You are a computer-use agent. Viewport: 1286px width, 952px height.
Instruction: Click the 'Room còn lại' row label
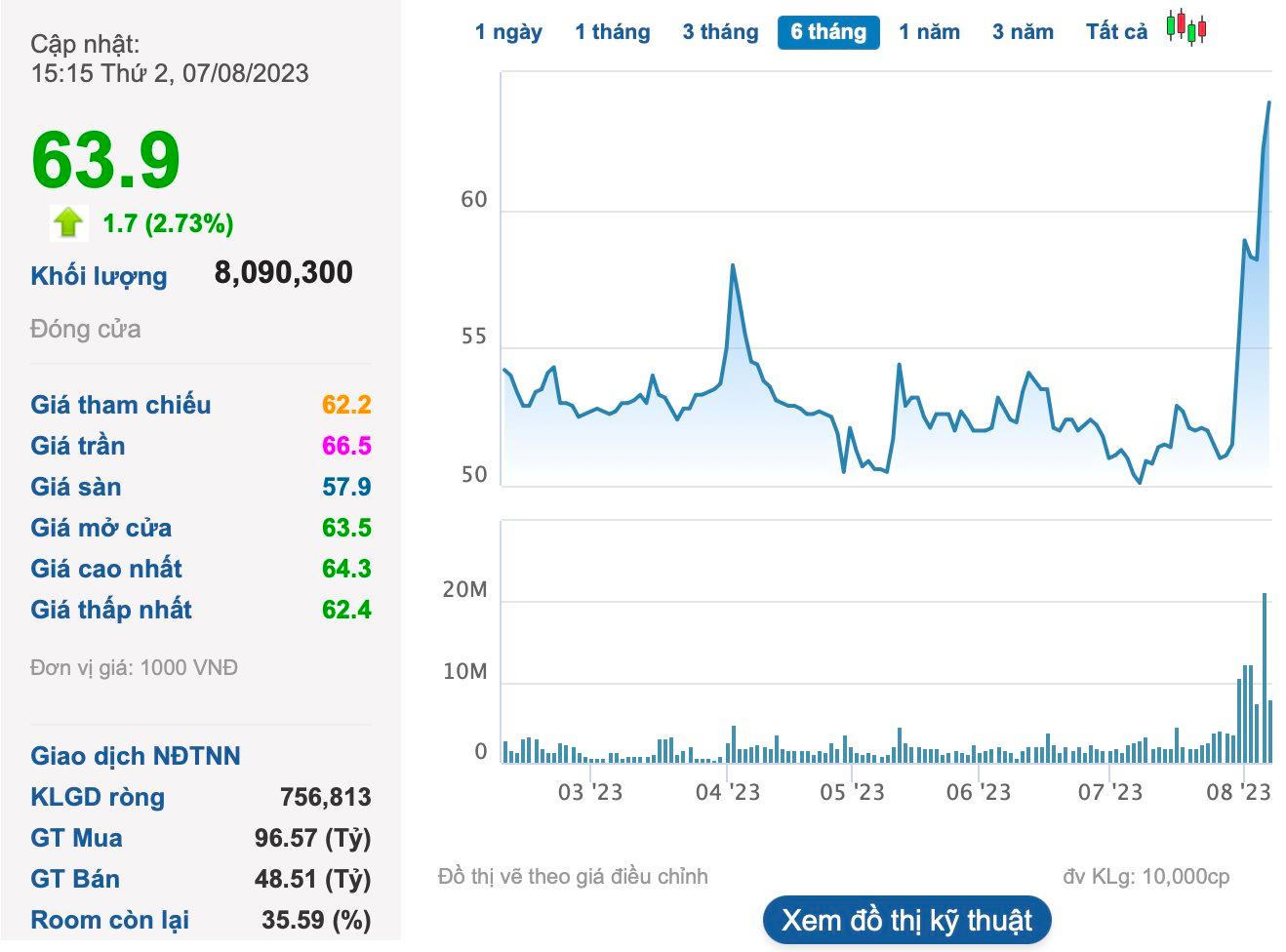pyautogui.click(x=109, y=920)
